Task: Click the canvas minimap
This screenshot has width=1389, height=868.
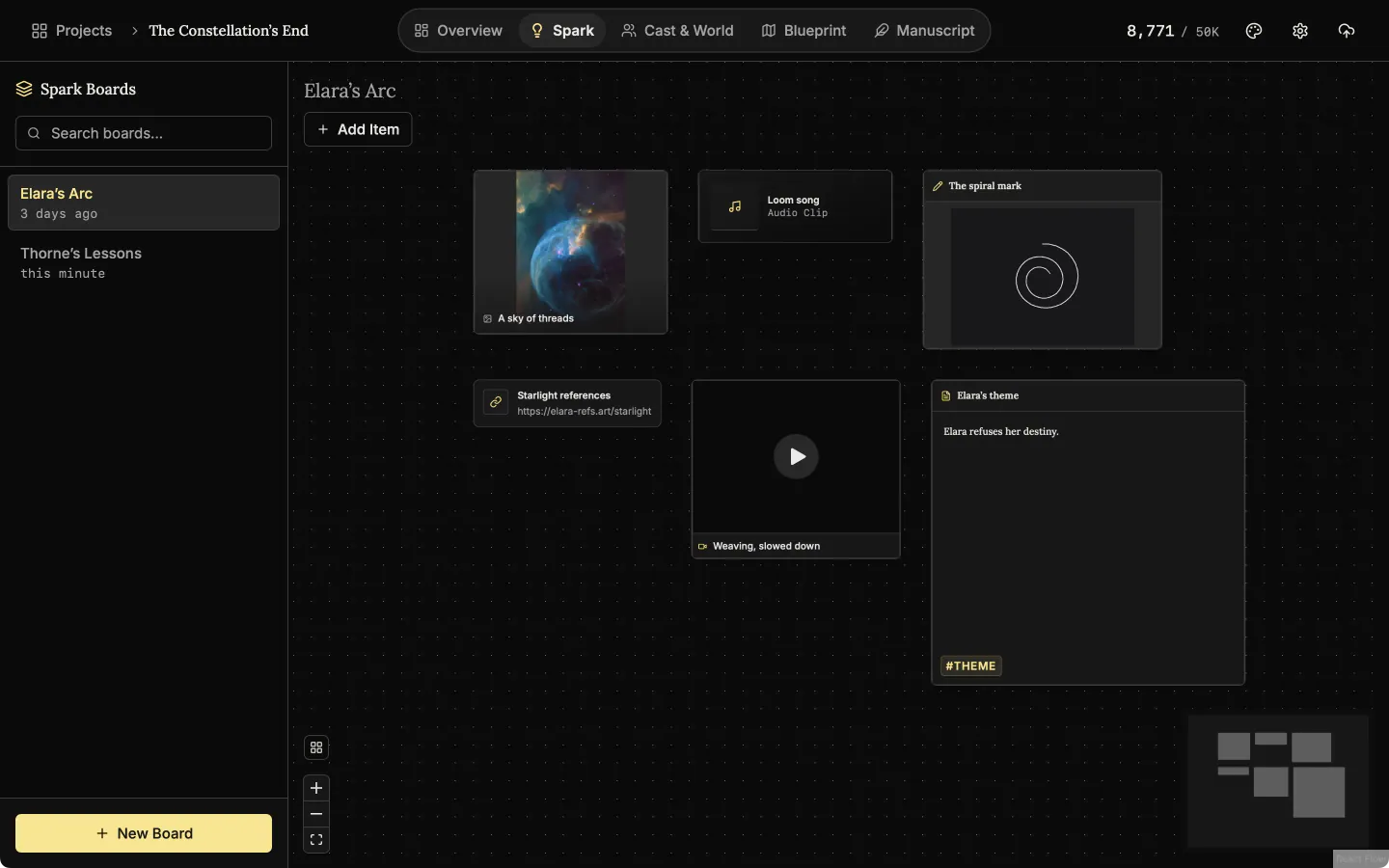Action: (1278, 781)
